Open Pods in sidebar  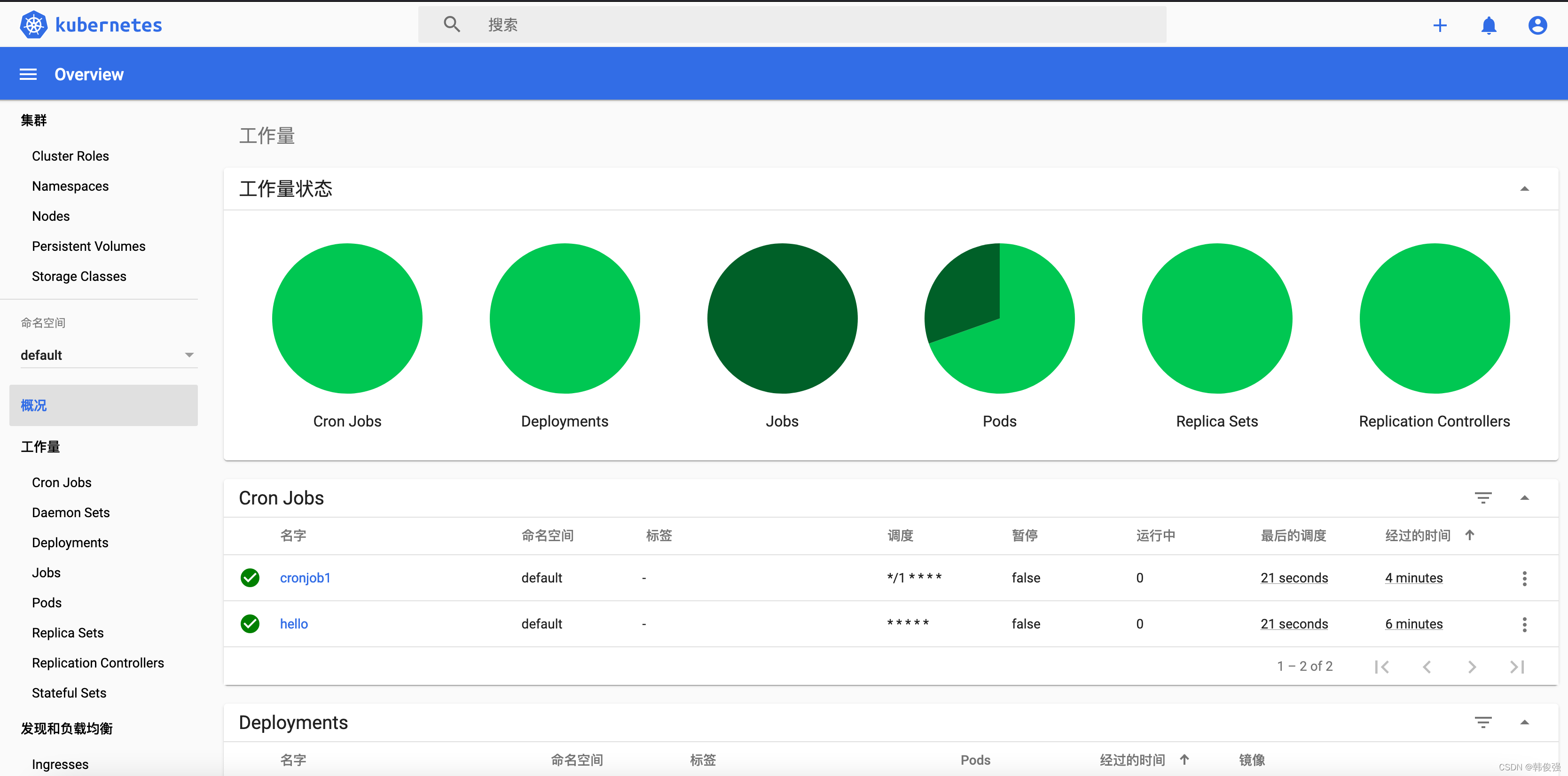click(x=47, y=603)
